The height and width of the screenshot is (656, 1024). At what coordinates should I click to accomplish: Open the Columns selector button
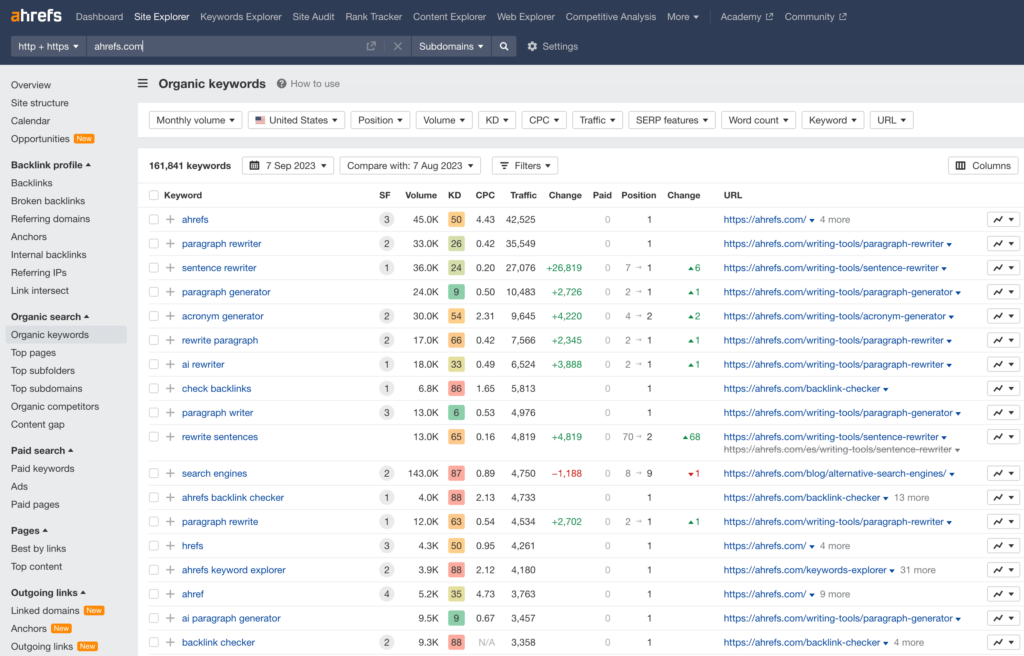(x=983, y=166)
